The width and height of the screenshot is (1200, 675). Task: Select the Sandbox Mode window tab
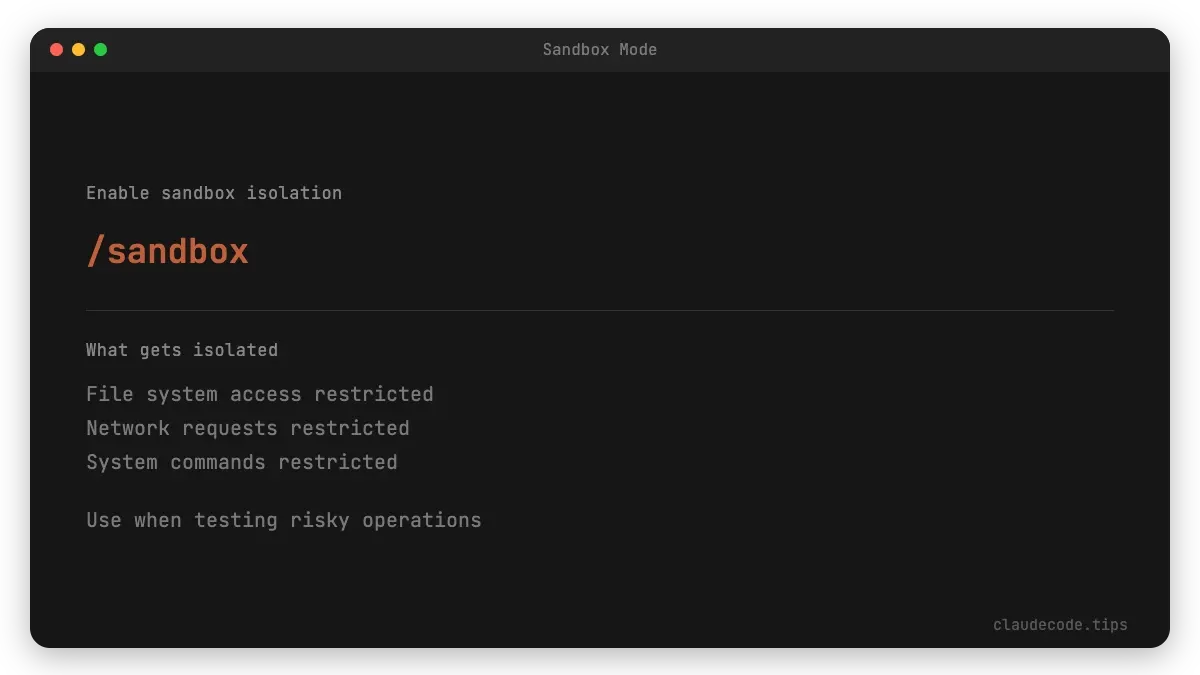pos(599,49)
